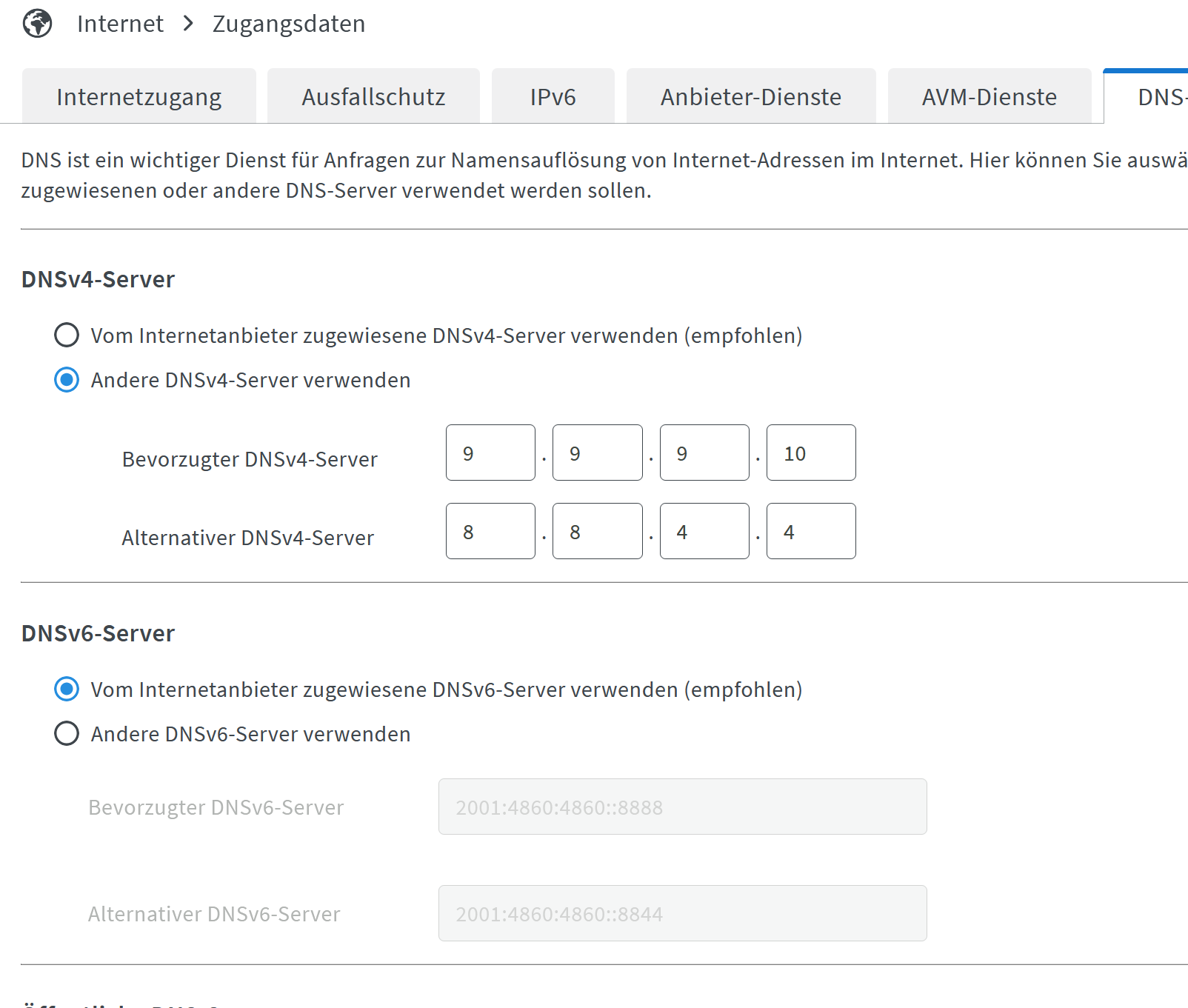Click the Bevorzugter DNSv6-Server field

click(x=683, y=807)
